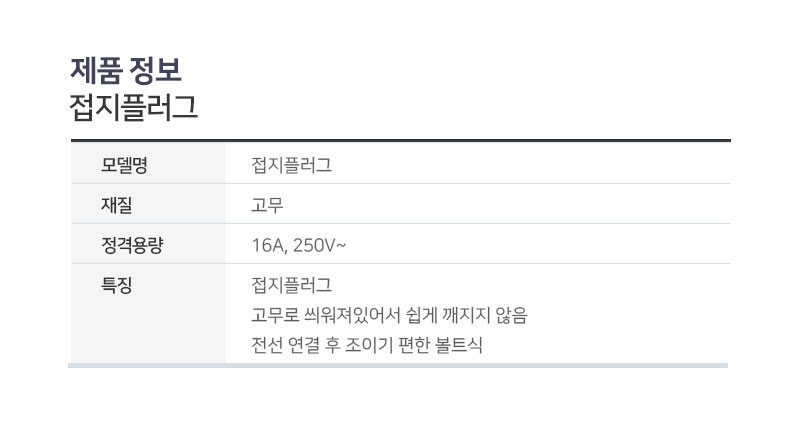Click the 접지플러그 model name value
Screen dimensions: 800x436
coord(291,165)
